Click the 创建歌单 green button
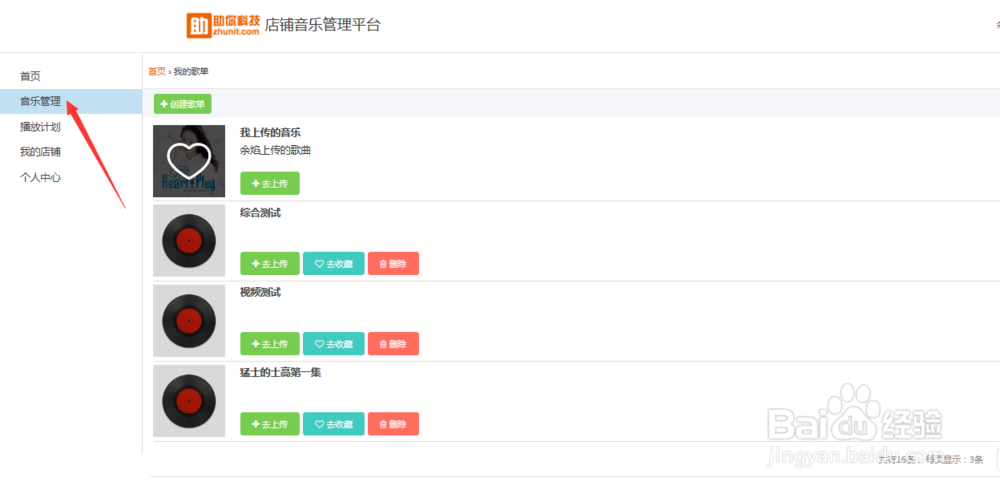This screenshot has width=1000, height=490. coord(182,104)
